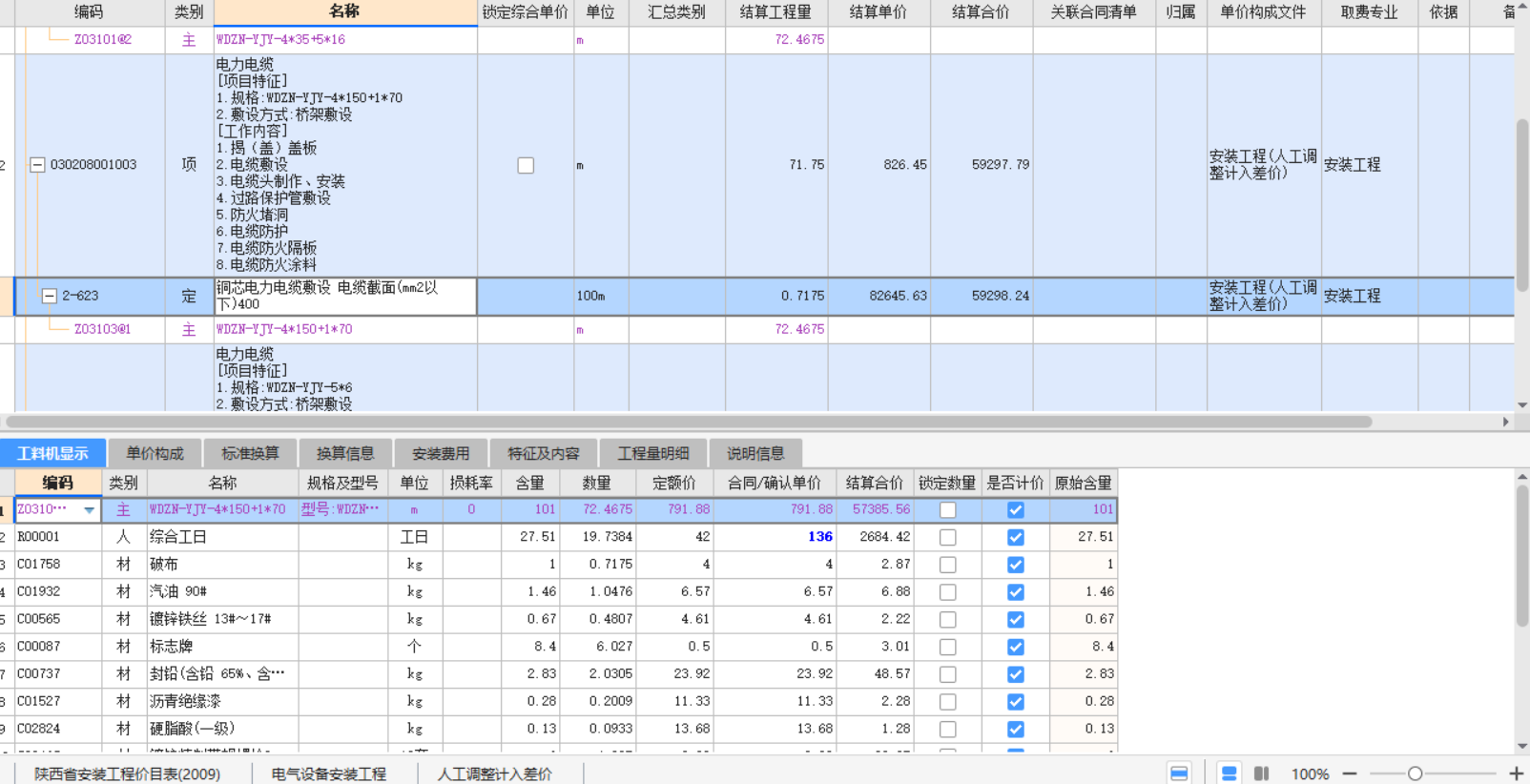
Task: Toggle lock quantity for WDZN-YJY-4*150+1*70 row
Action: point(947,510)
